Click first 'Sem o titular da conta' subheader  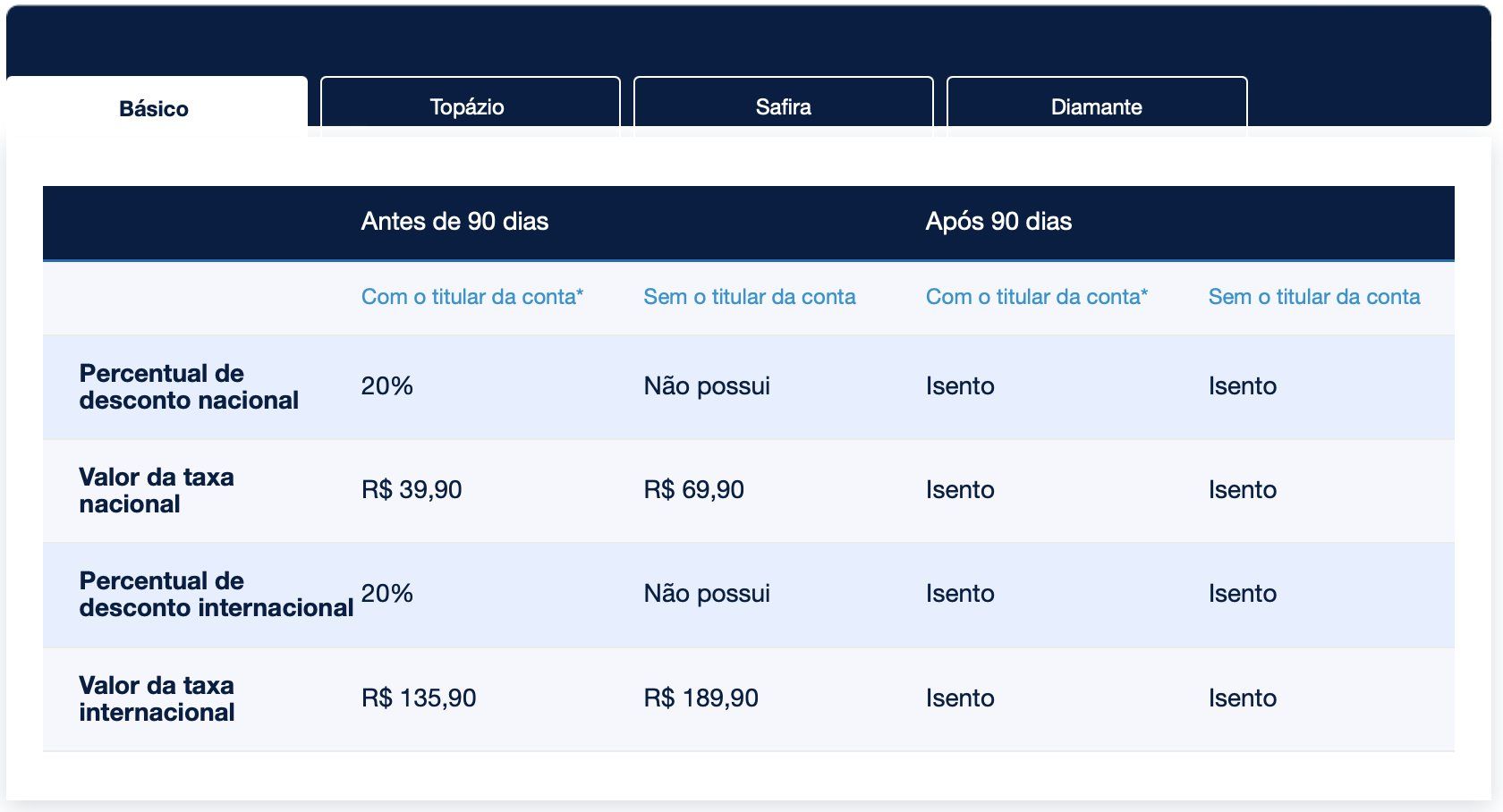tap(750, 297)
